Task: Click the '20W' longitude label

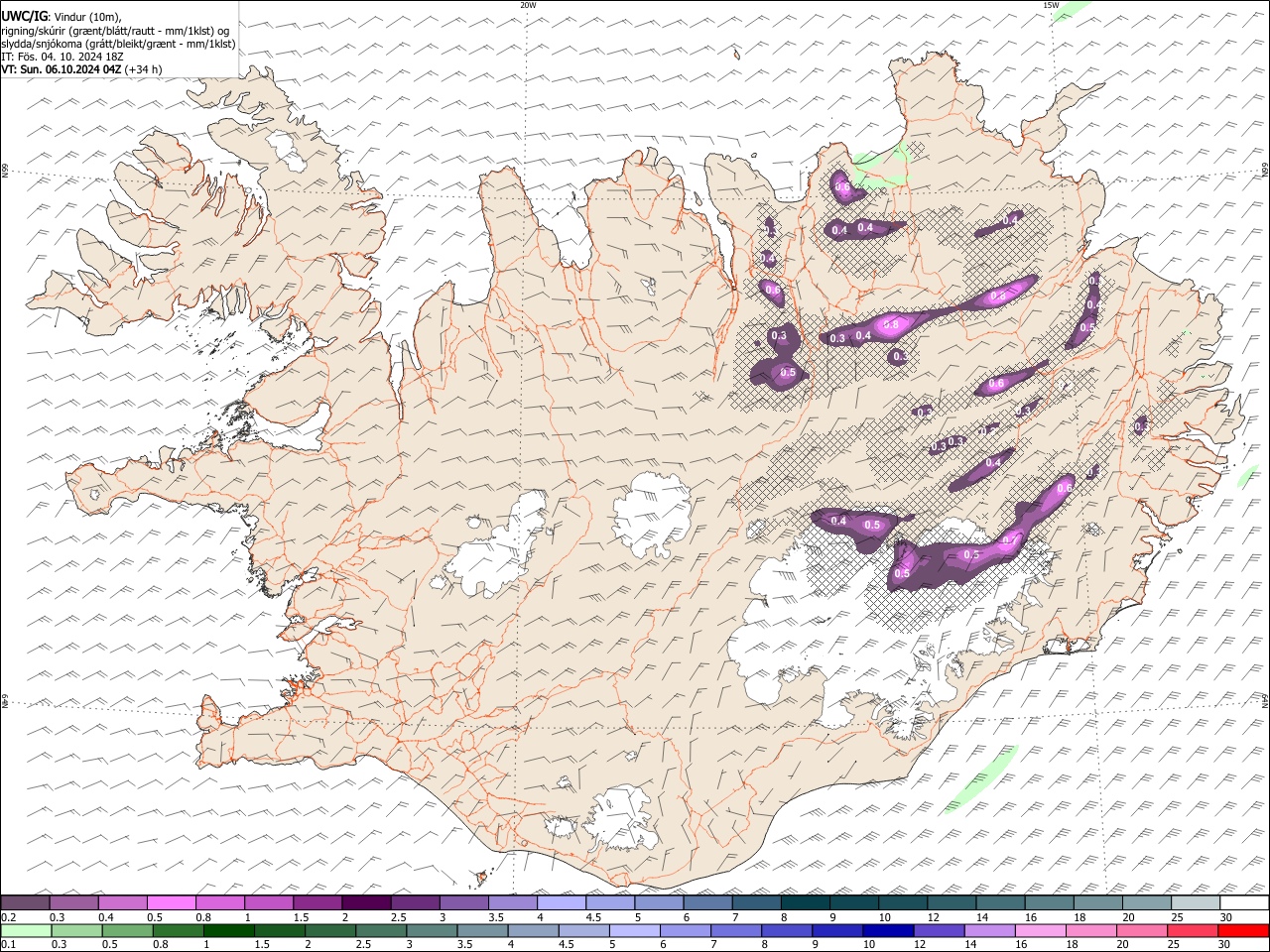Action: point(528,5)
